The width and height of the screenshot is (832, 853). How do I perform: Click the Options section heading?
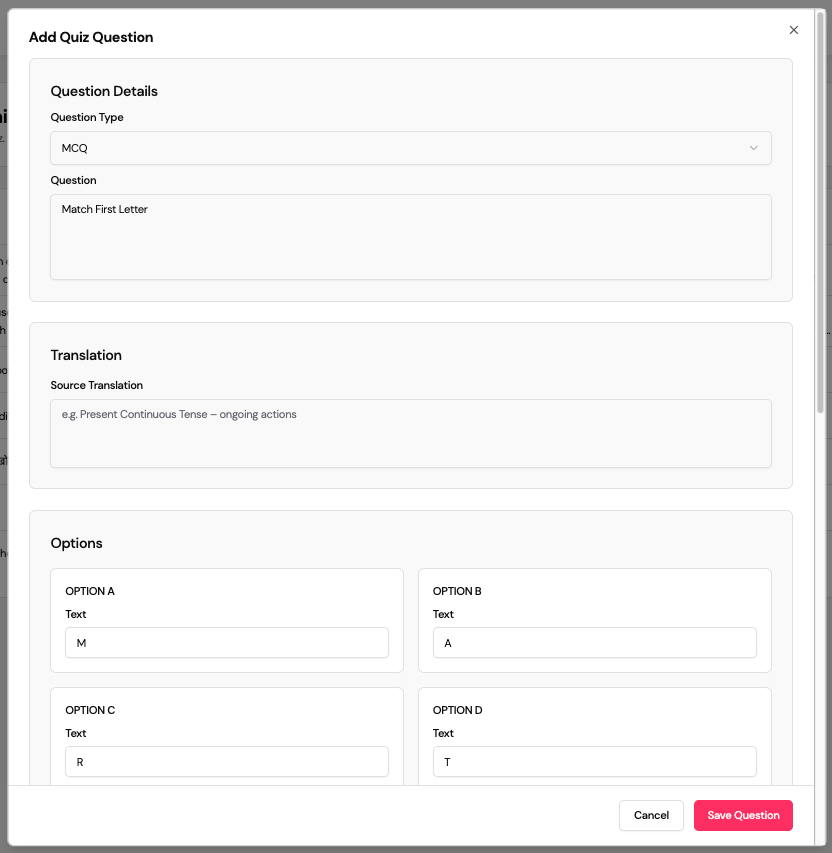coord(77,543)
